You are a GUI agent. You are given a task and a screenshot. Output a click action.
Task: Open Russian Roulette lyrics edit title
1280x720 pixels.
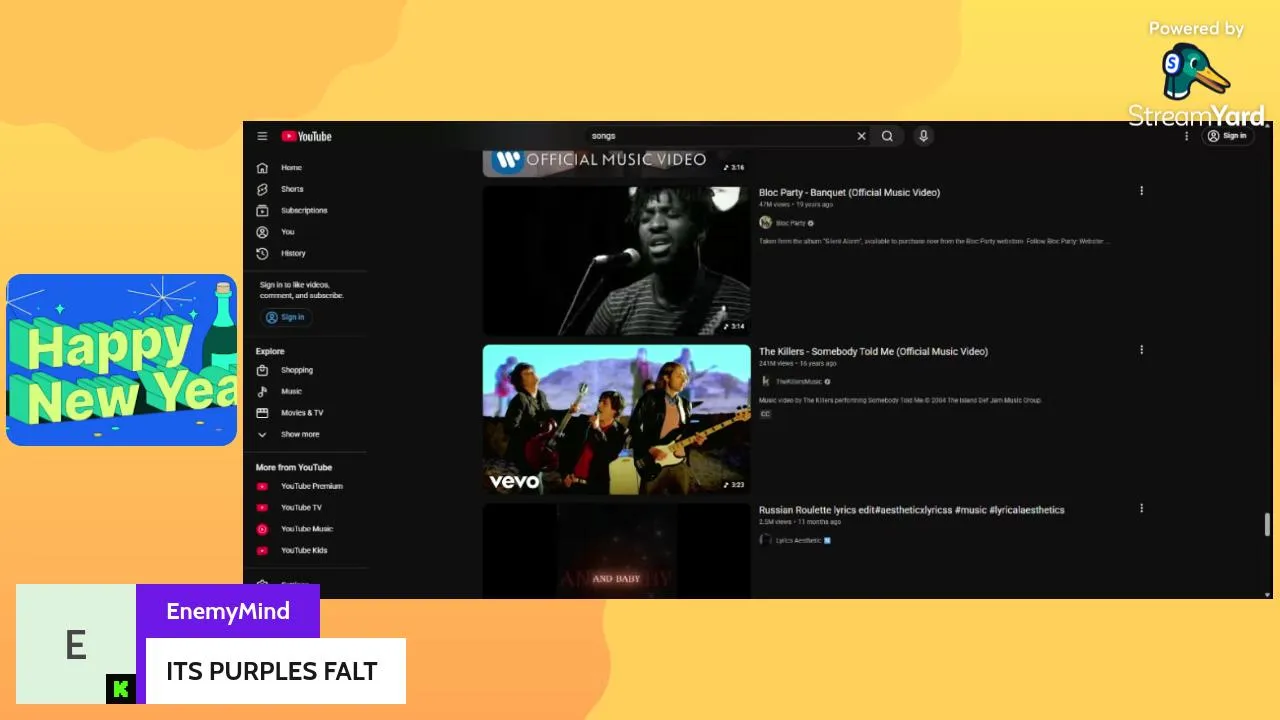click(x=911, y=510)
